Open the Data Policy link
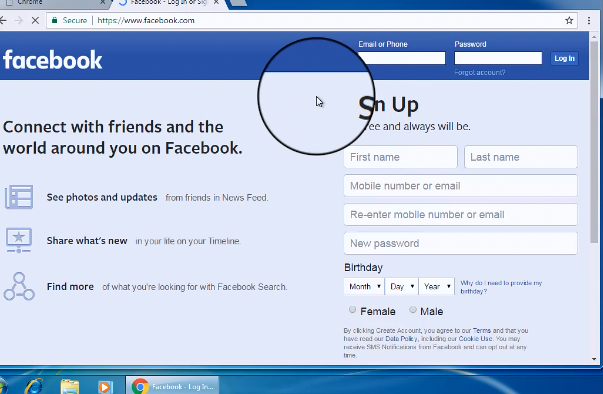 point(401,339)
